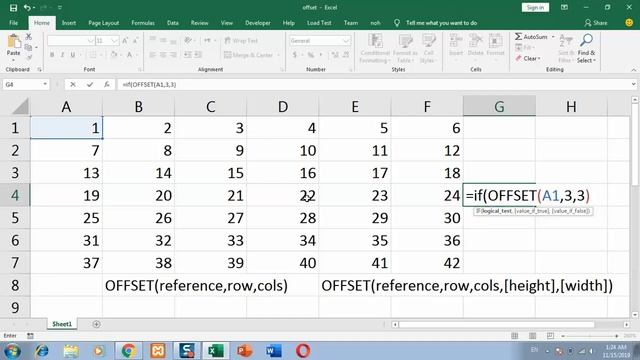Select row 4 header
The height and width of the screenshot is (360, 640).
click(x=15, y=195)
